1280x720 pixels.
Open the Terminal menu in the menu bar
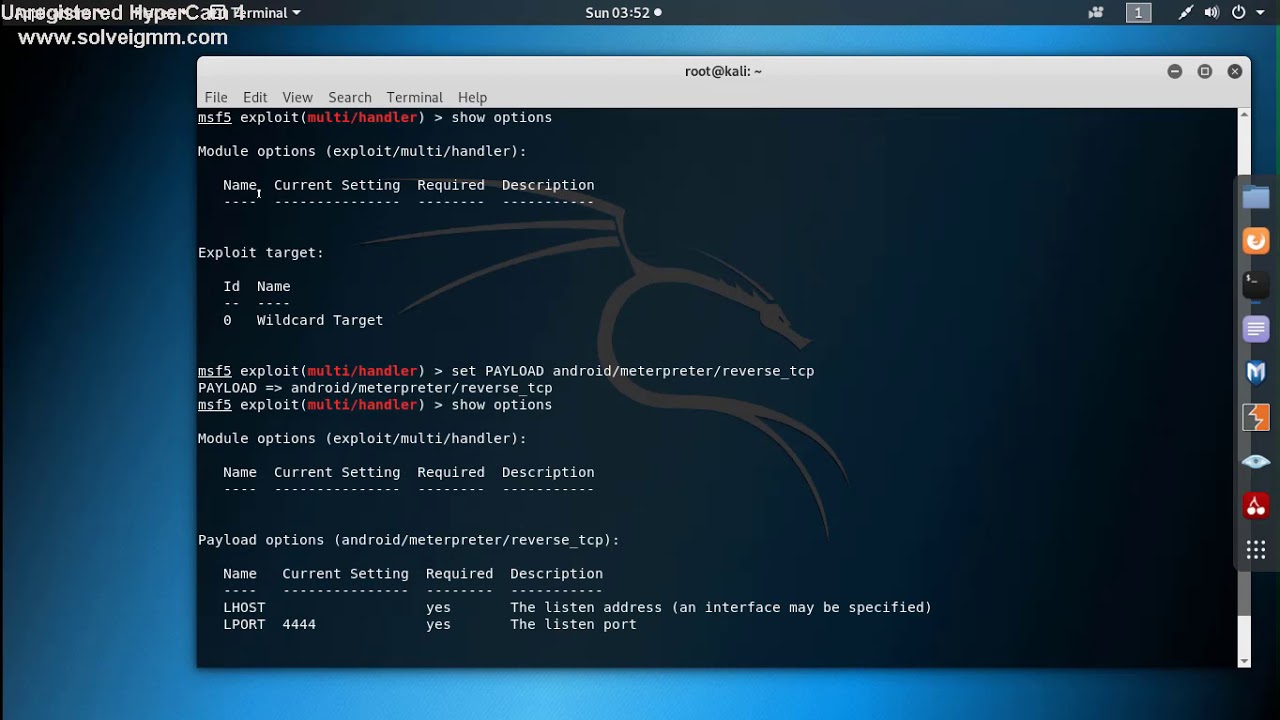click(414, 97)
